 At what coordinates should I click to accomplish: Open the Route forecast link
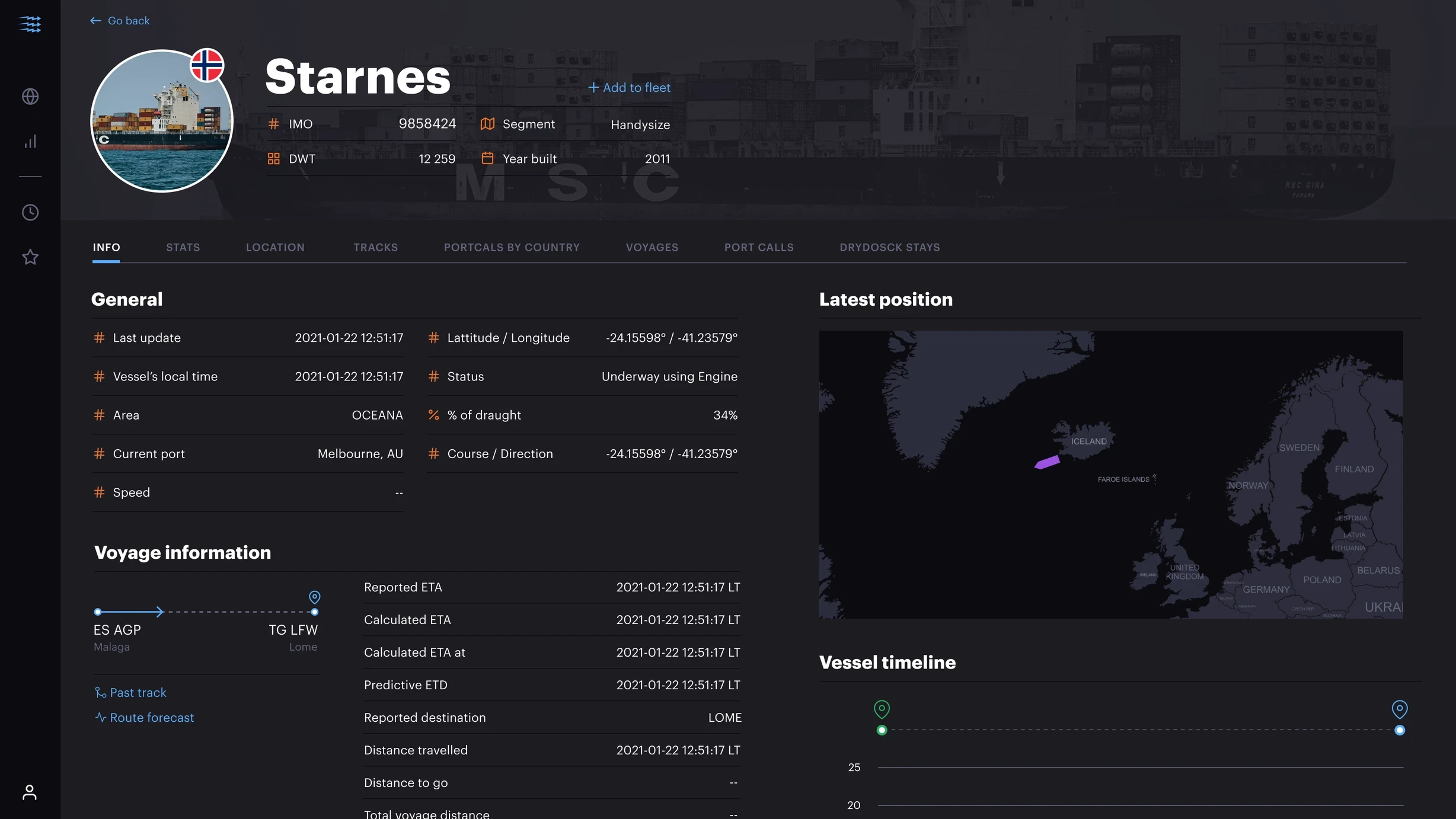(x=145, y=717)
